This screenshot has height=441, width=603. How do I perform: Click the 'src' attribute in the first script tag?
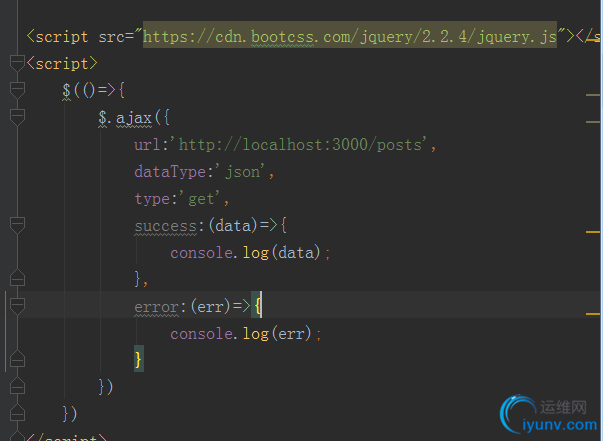point(111,37)
